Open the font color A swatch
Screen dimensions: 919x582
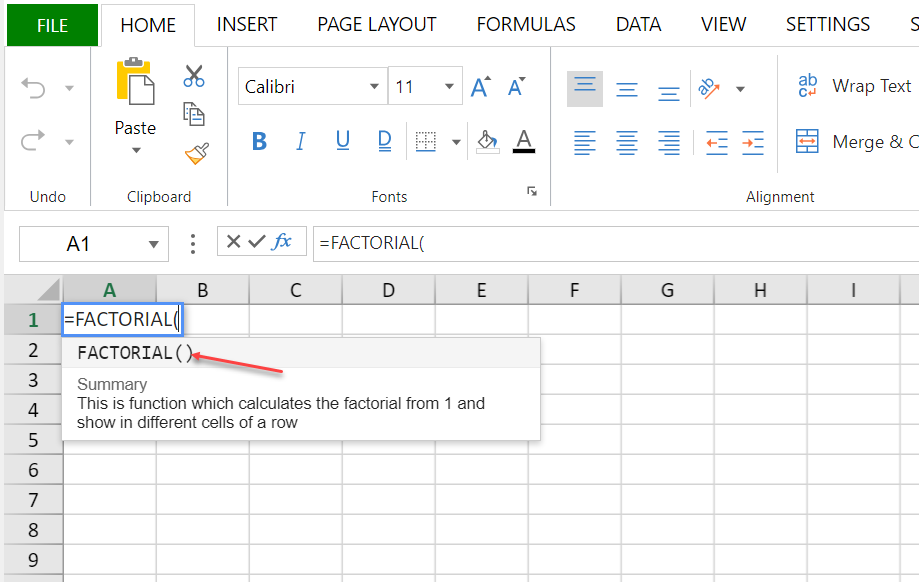coord(524,142)
